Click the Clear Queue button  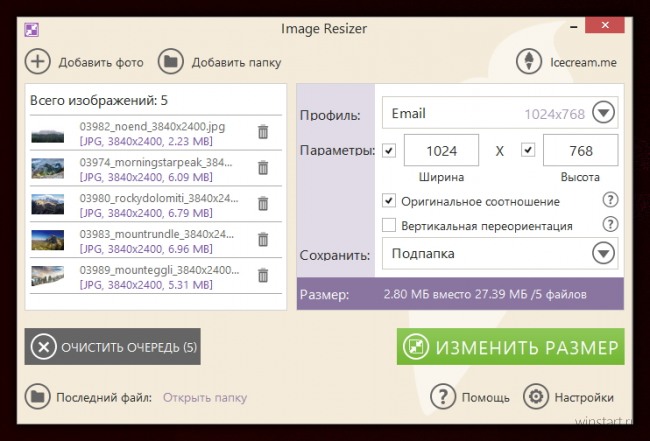[113, 347]
